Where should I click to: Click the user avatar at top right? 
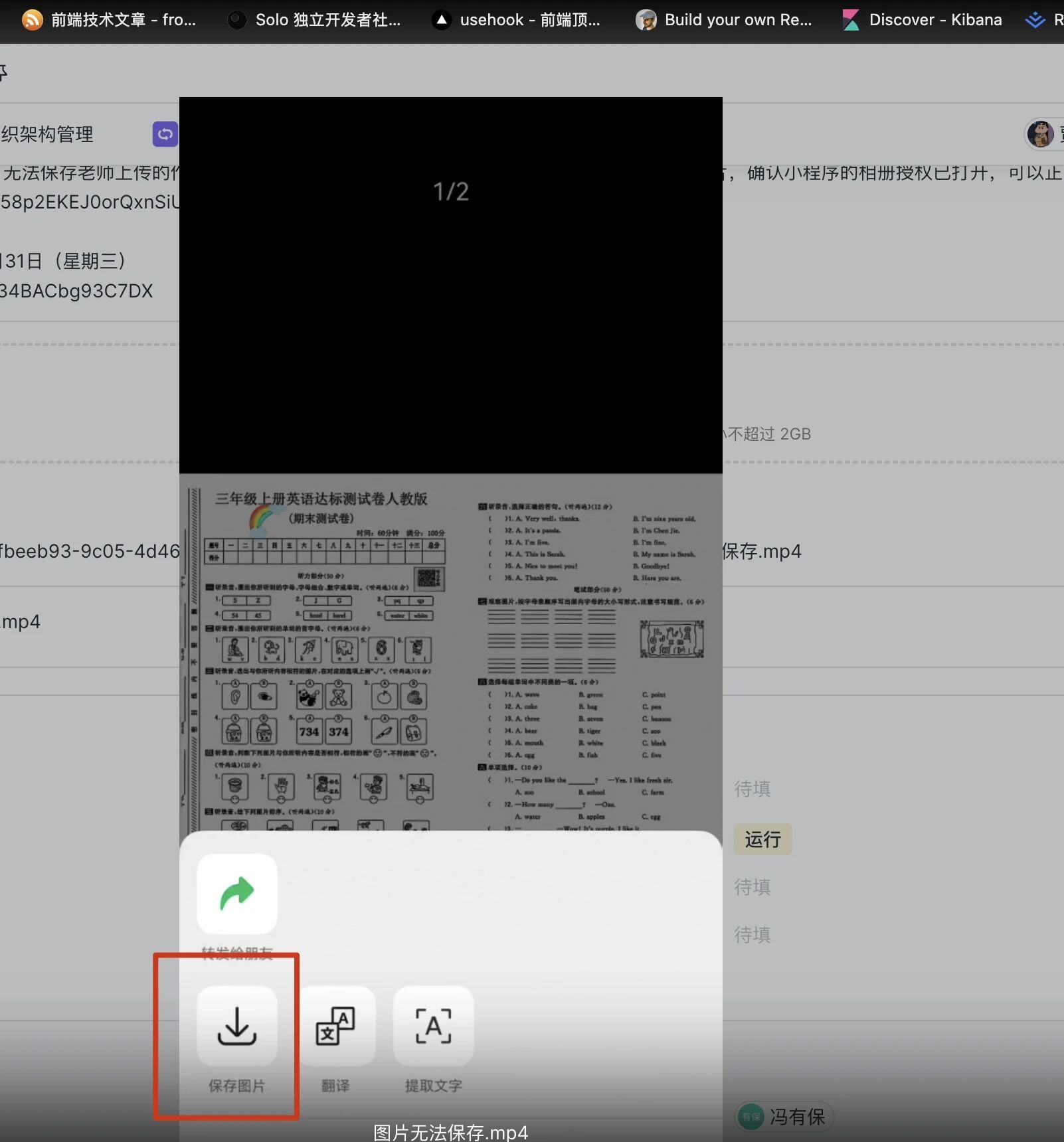(1040, 134)
